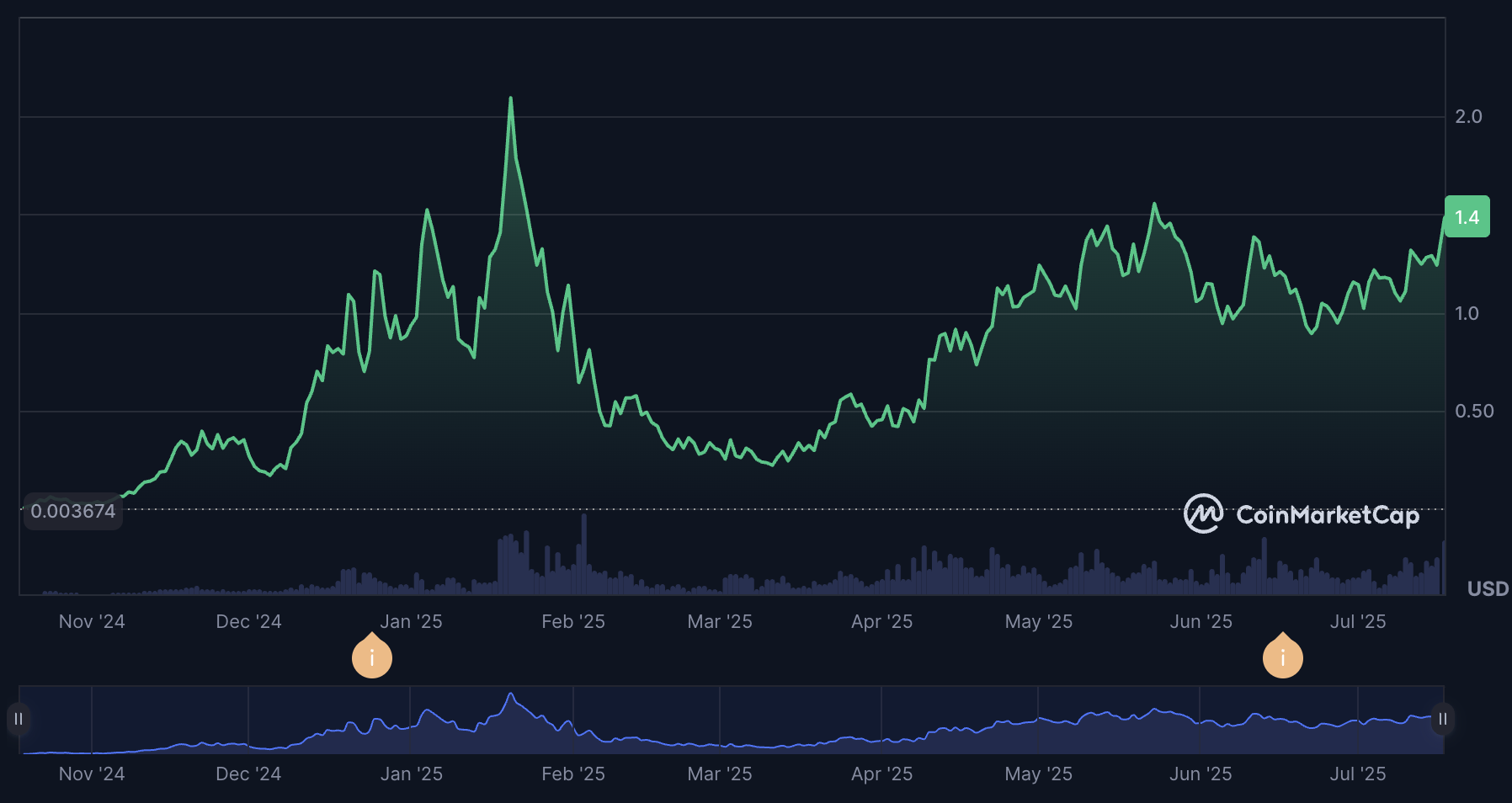
Task: Click the USD currency label
Action: click(x=1488, y=588)
